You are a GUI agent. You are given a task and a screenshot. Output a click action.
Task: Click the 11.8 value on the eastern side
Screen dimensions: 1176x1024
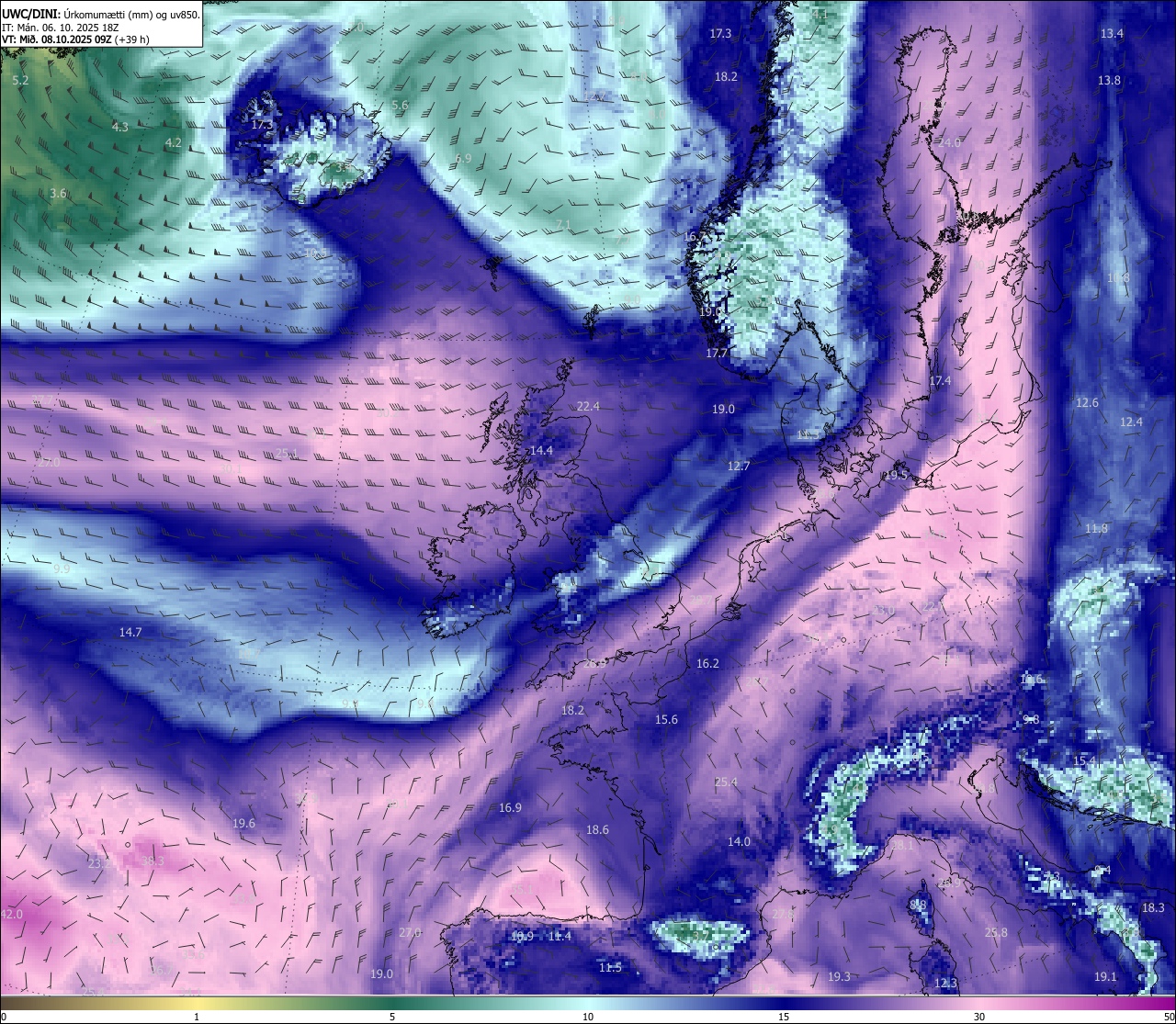(1096, 528)
